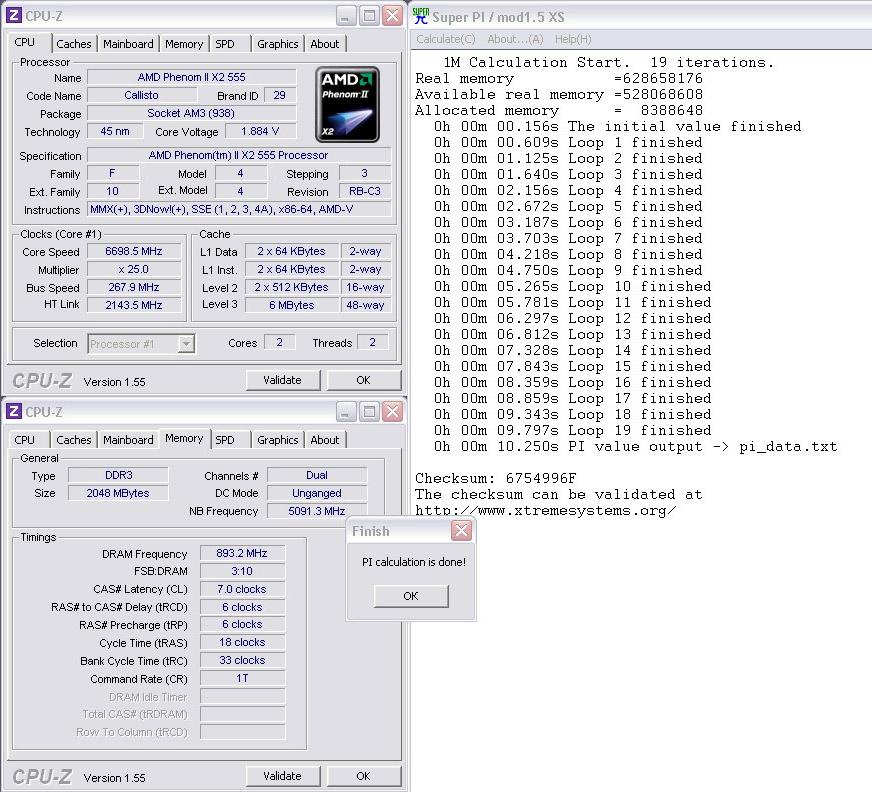Minimize the top CPU-Z window
872x792 pixels.
[345, 16]
